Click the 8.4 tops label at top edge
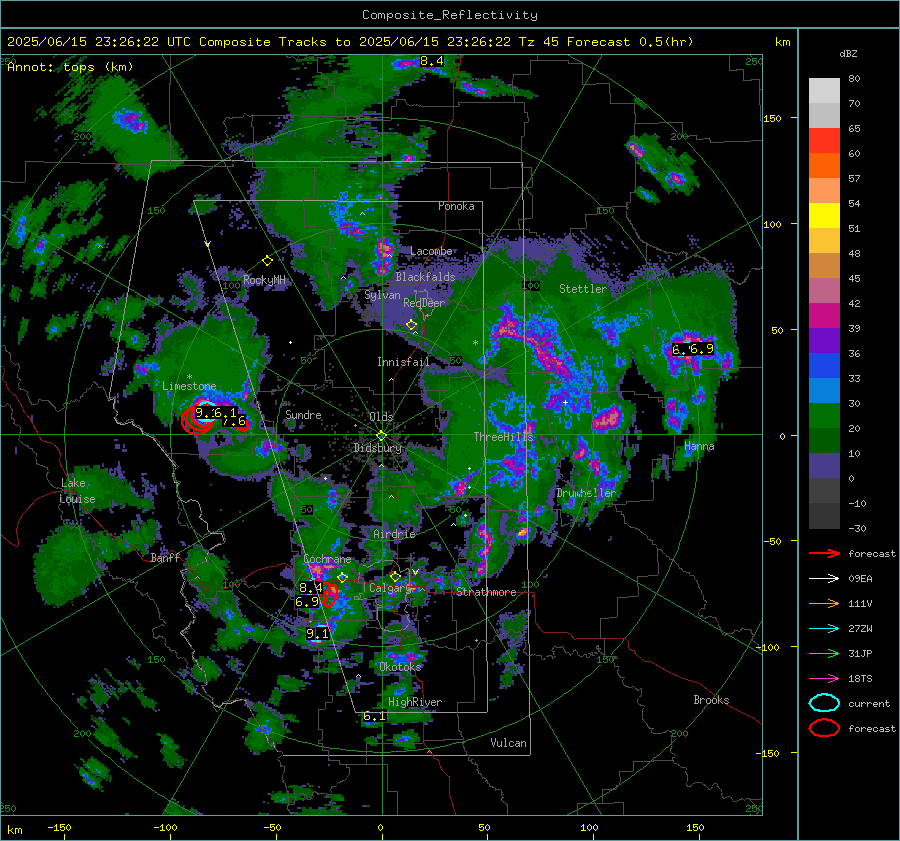The height and width of the screenshot is (841, 900). click(432, 61)
